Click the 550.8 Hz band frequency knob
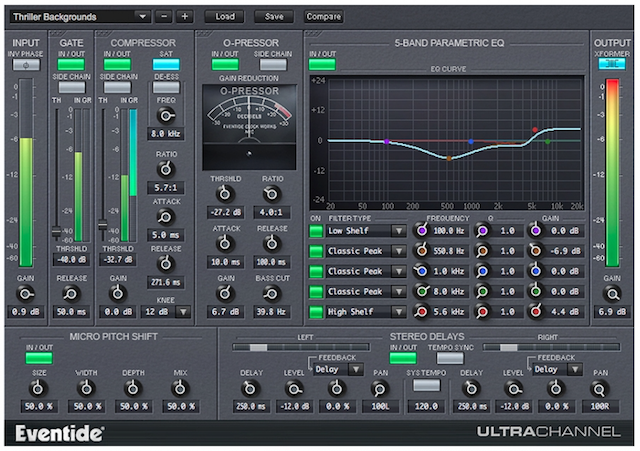The height and width of the screenshot is (451, 640). pos(422,251)
